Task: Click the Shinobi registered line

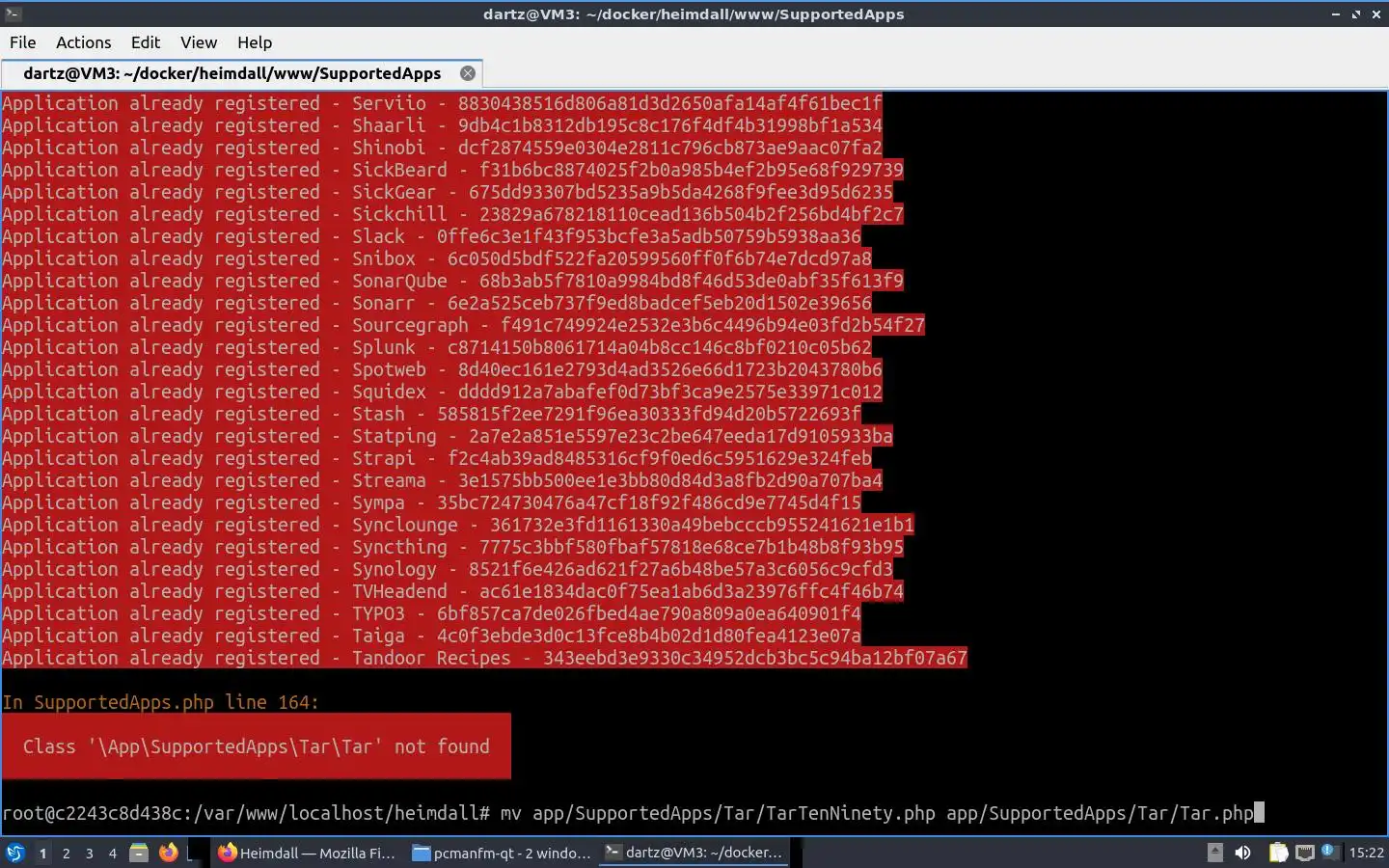Action: pyautogui.click(x=442, y=148)
